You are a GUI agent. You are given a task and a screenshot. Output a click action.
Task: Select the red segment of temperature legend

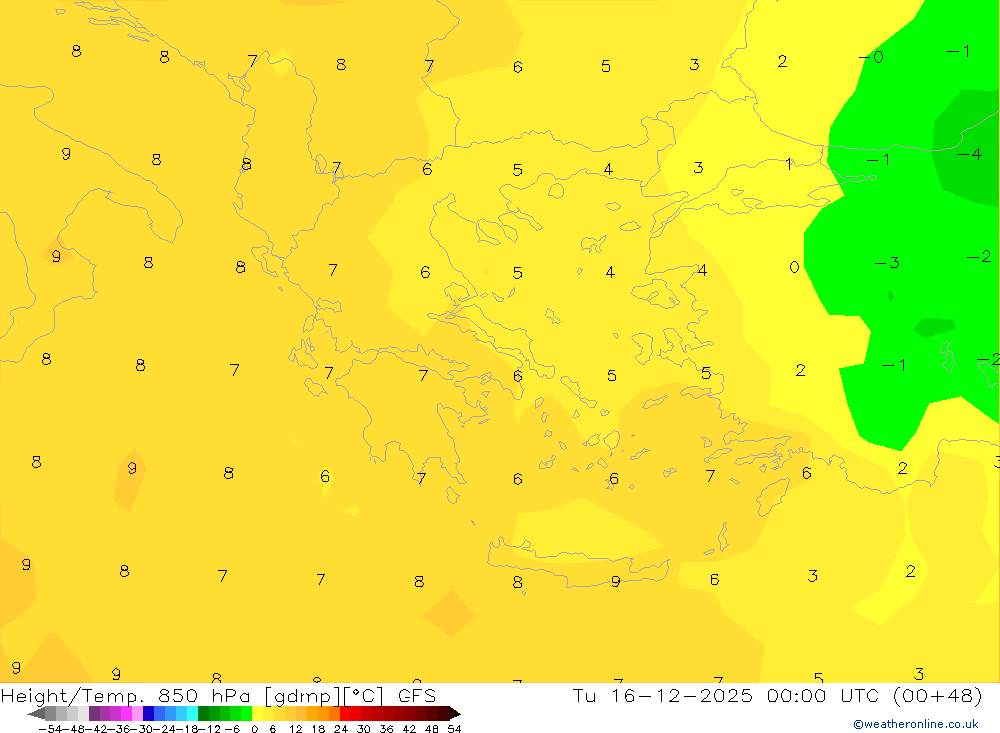[x=345, y=714]
